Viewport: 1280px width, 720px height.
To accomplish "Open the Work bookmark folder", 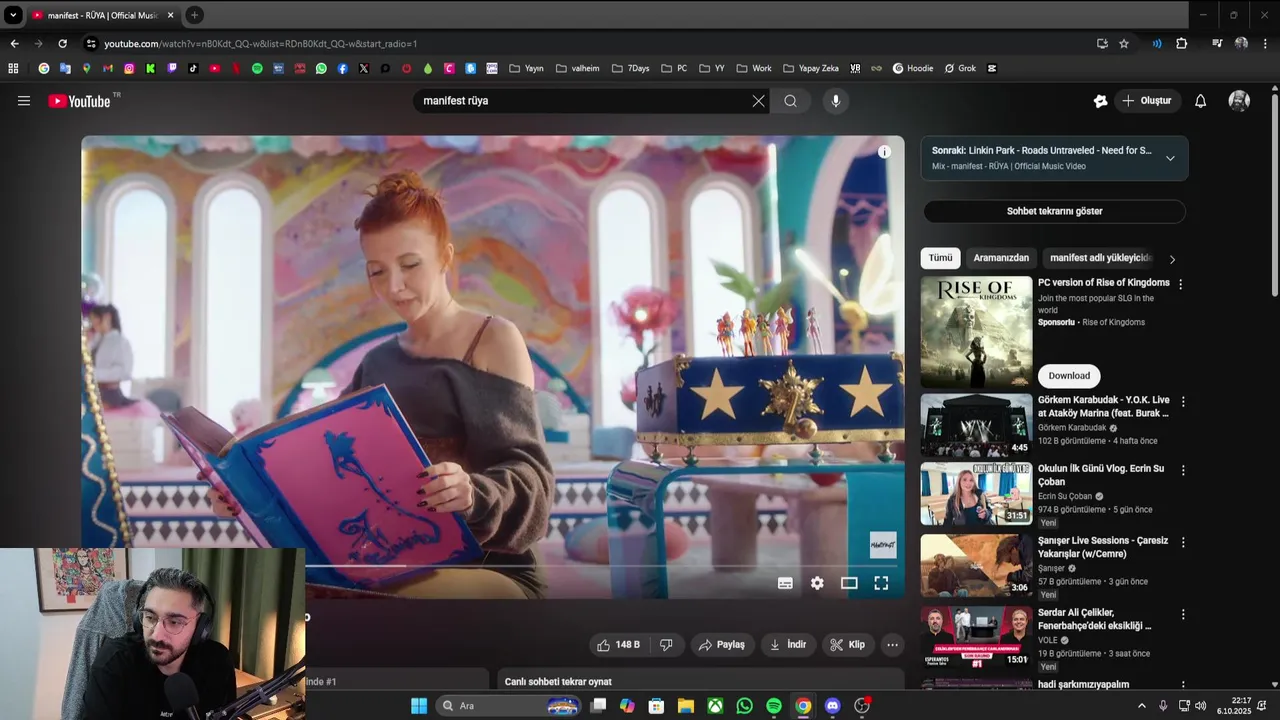I will pos(754,69).
